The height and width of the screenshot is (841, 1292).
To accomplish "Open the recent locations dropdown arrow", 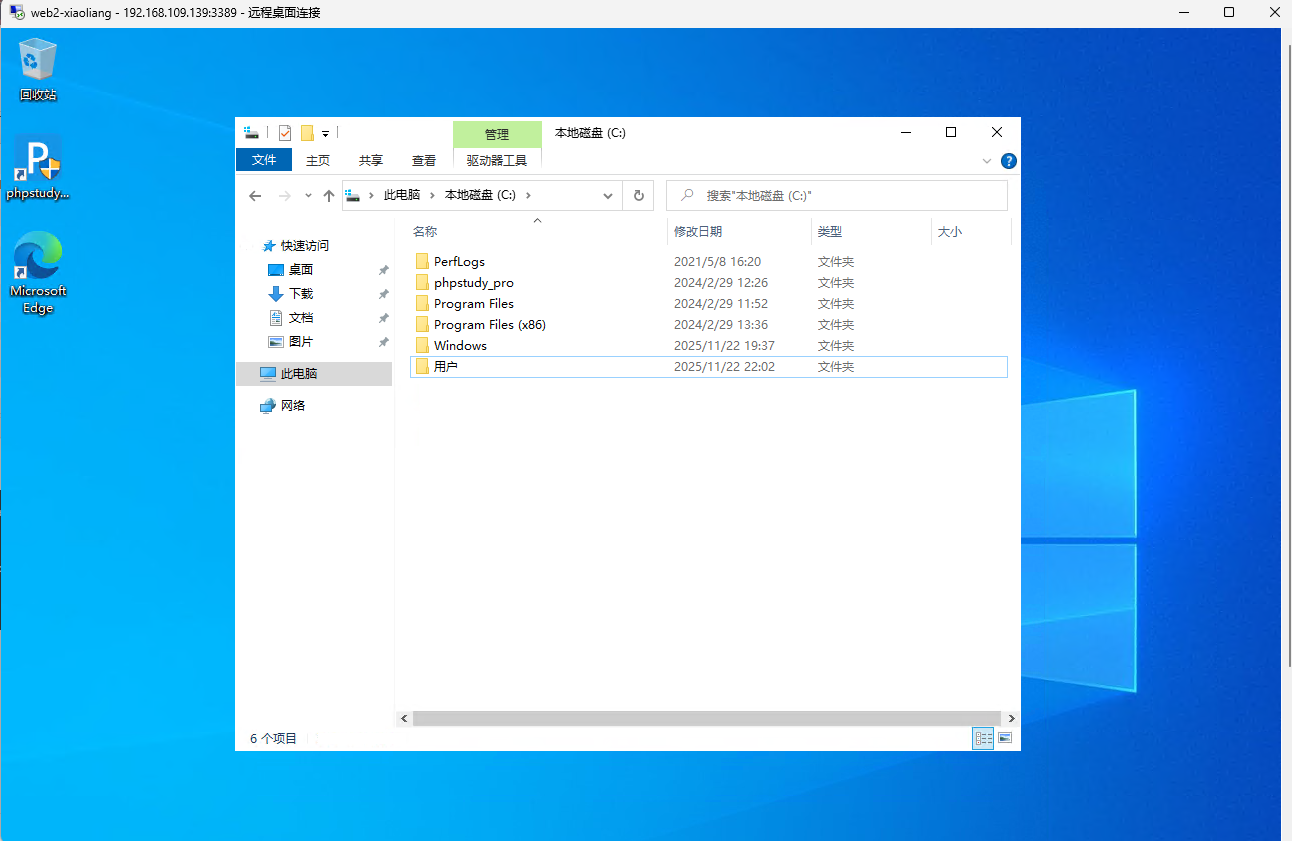I will point(308,196).
